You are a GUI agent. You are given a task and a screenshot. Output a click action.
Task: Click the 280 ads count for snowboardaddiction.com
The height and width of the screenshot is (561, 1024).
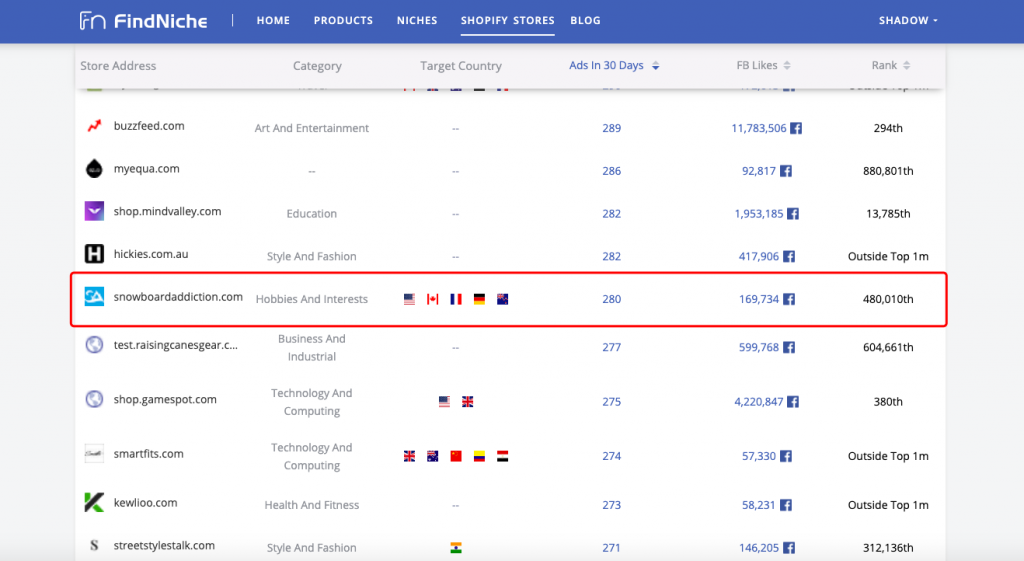click(x=611, y=299)
